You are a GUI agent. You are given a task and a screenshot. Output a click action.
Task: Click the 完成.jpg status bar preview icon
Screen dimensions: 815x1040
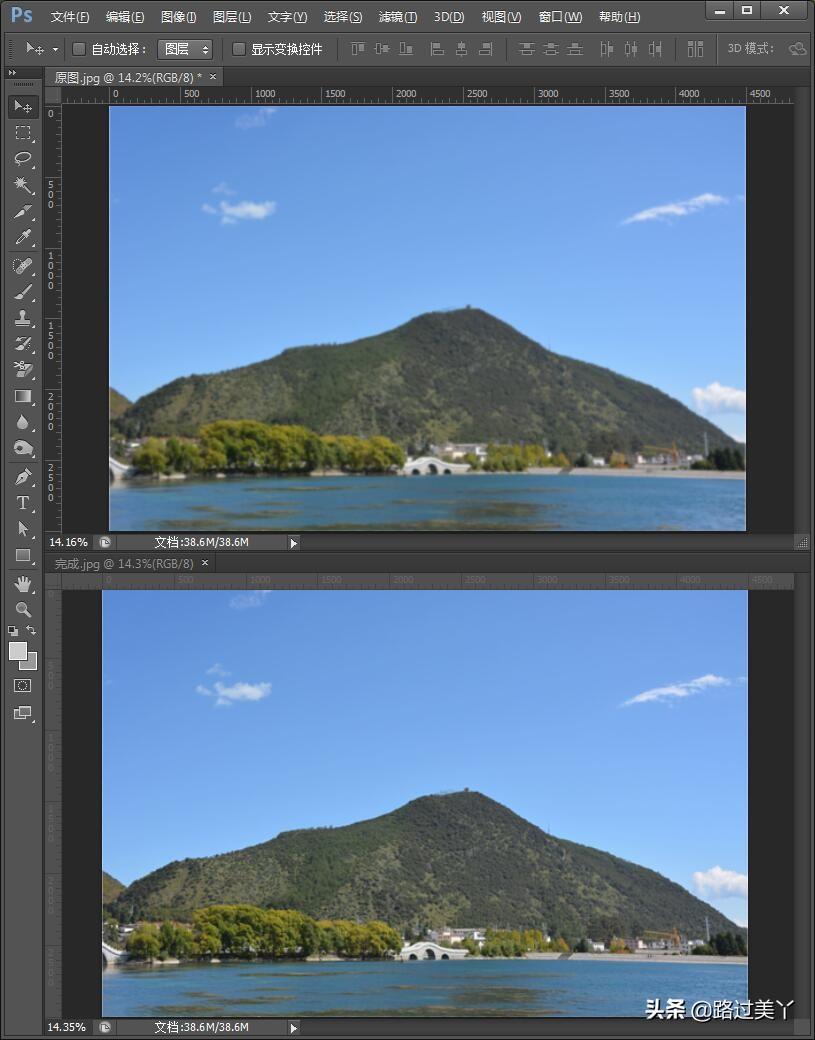coord(105,1027)
